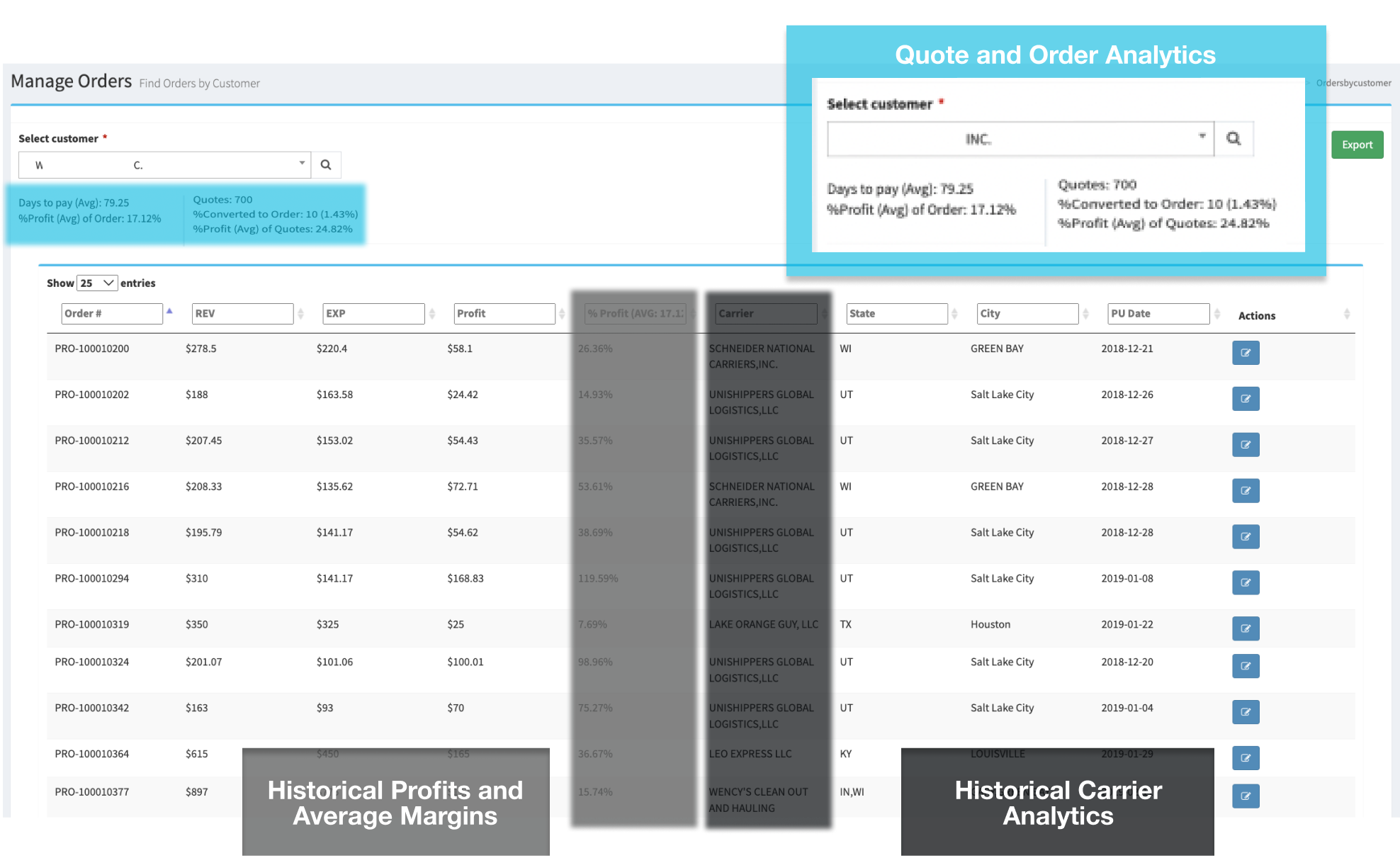Open edit action for PRO-100010294
The height and width of the screenshot is (858, 1400).
(1245, 583)
